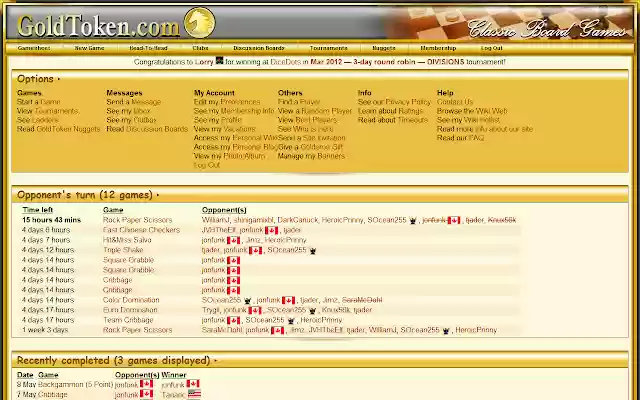Open the Discussion Boards menu item

tap(259, 48)
